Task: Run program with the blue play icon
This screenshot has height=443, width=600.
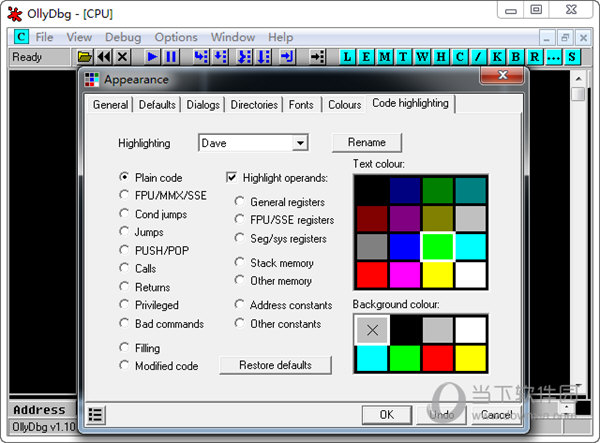Action: 152,57
